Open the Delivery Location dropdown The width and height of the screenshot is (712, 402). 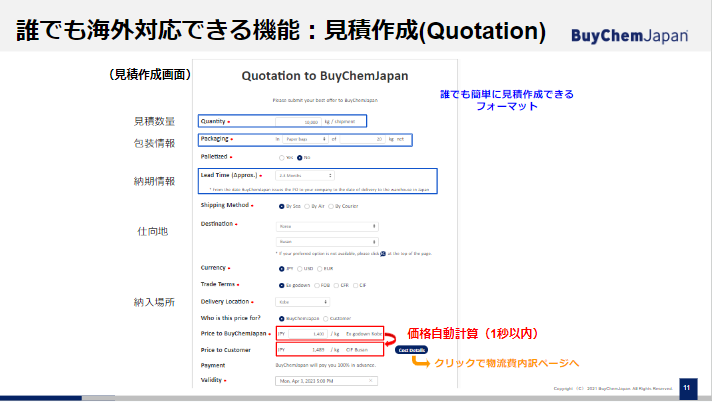pos(302,302)
